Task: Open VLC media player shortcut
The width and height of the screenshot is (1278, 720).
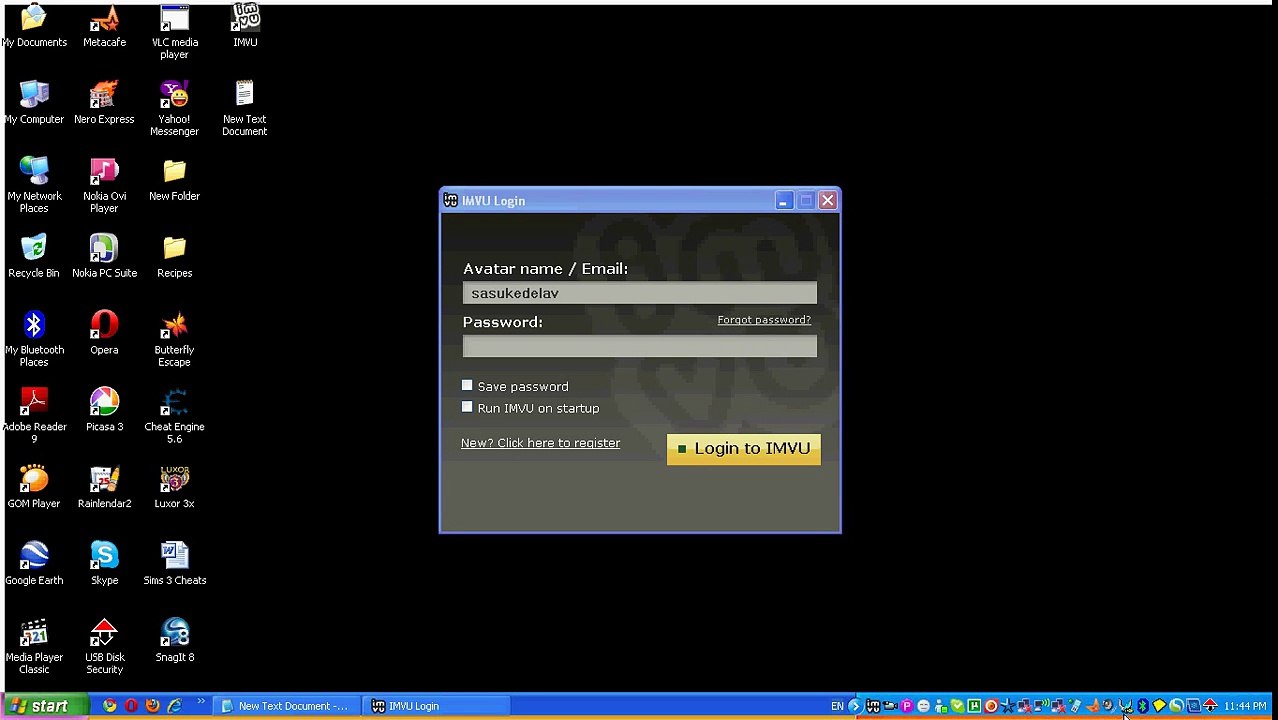Action: (174, 31)
